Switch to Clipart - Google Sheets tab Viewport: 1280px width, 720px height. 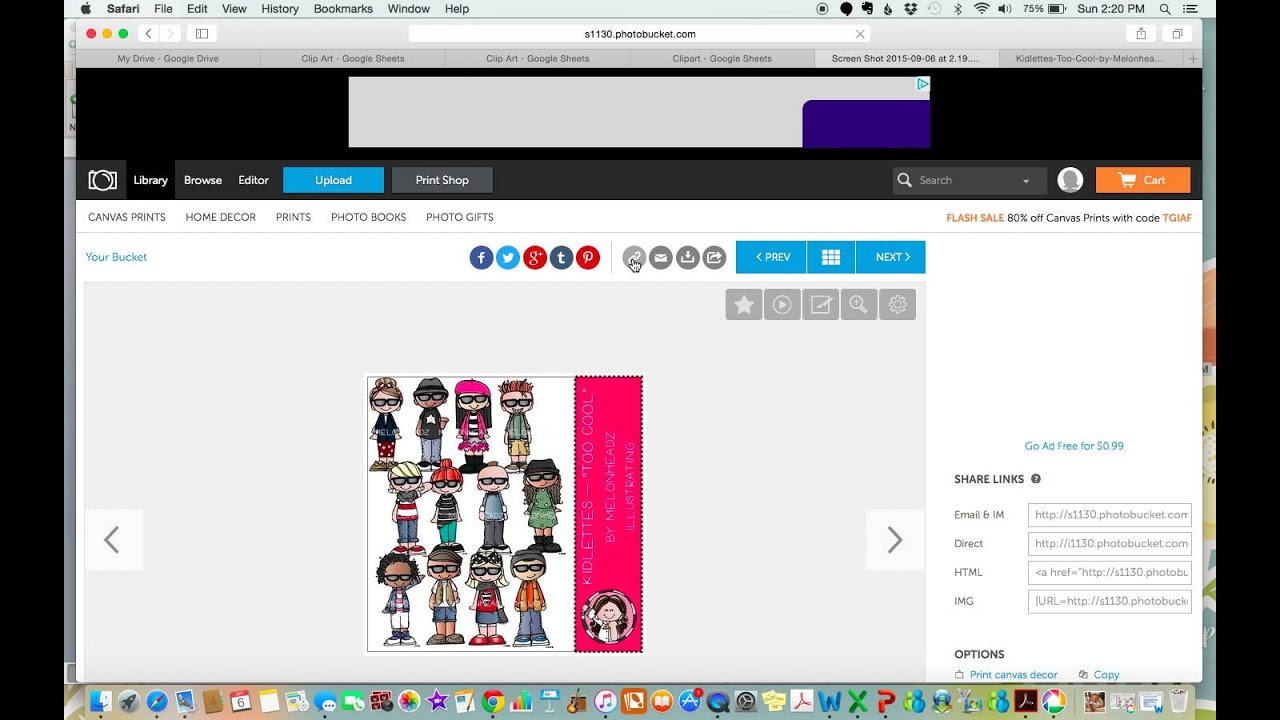point(722,59)
